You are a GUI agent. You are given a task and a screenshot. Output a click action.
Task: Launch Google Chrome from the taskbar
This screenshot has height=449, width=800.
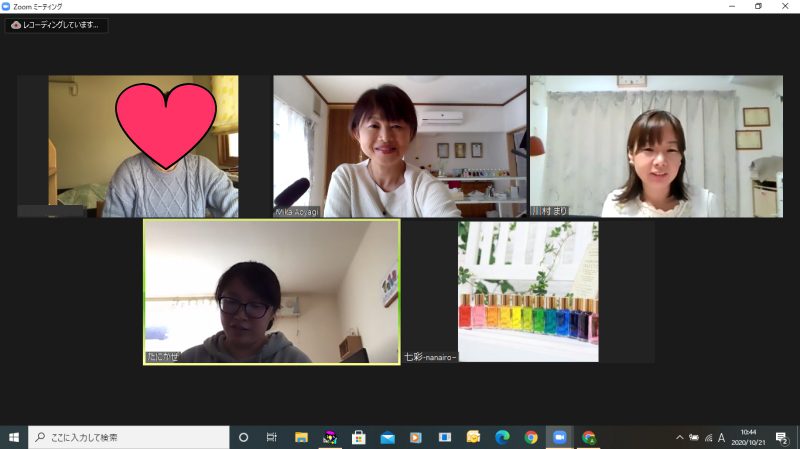(x=531, y=437)
